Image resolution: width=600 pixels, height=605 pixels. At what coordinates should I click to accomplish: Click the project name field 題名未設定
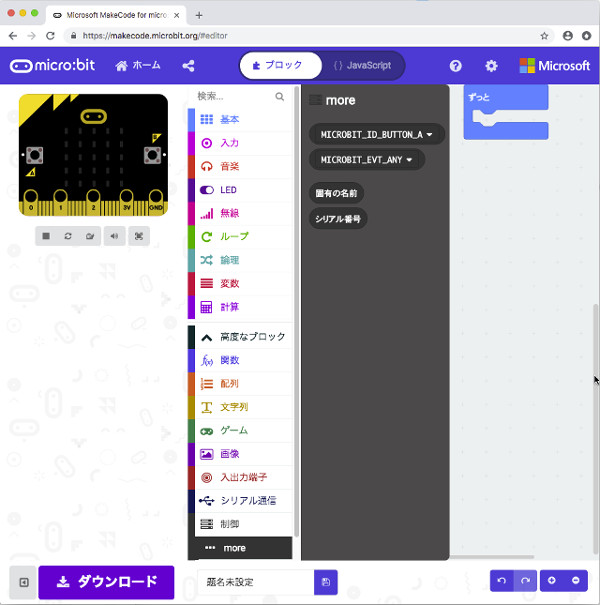[x=255, y=582]
